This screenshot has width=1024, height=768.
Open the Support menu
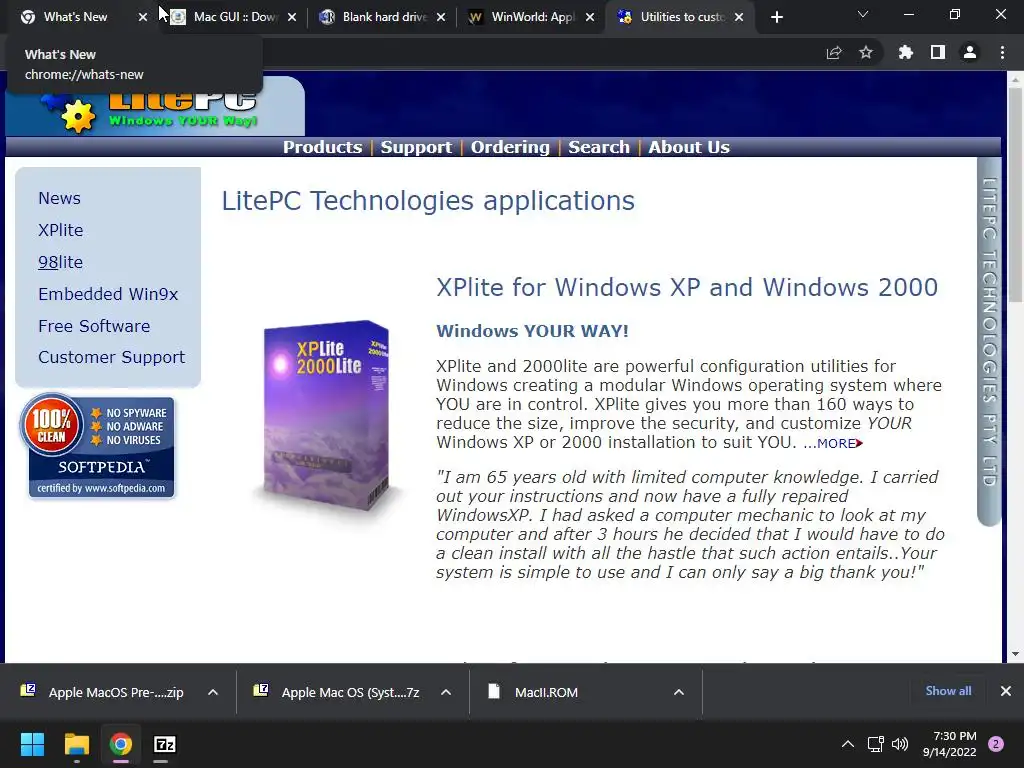click(x=416, y=147)
